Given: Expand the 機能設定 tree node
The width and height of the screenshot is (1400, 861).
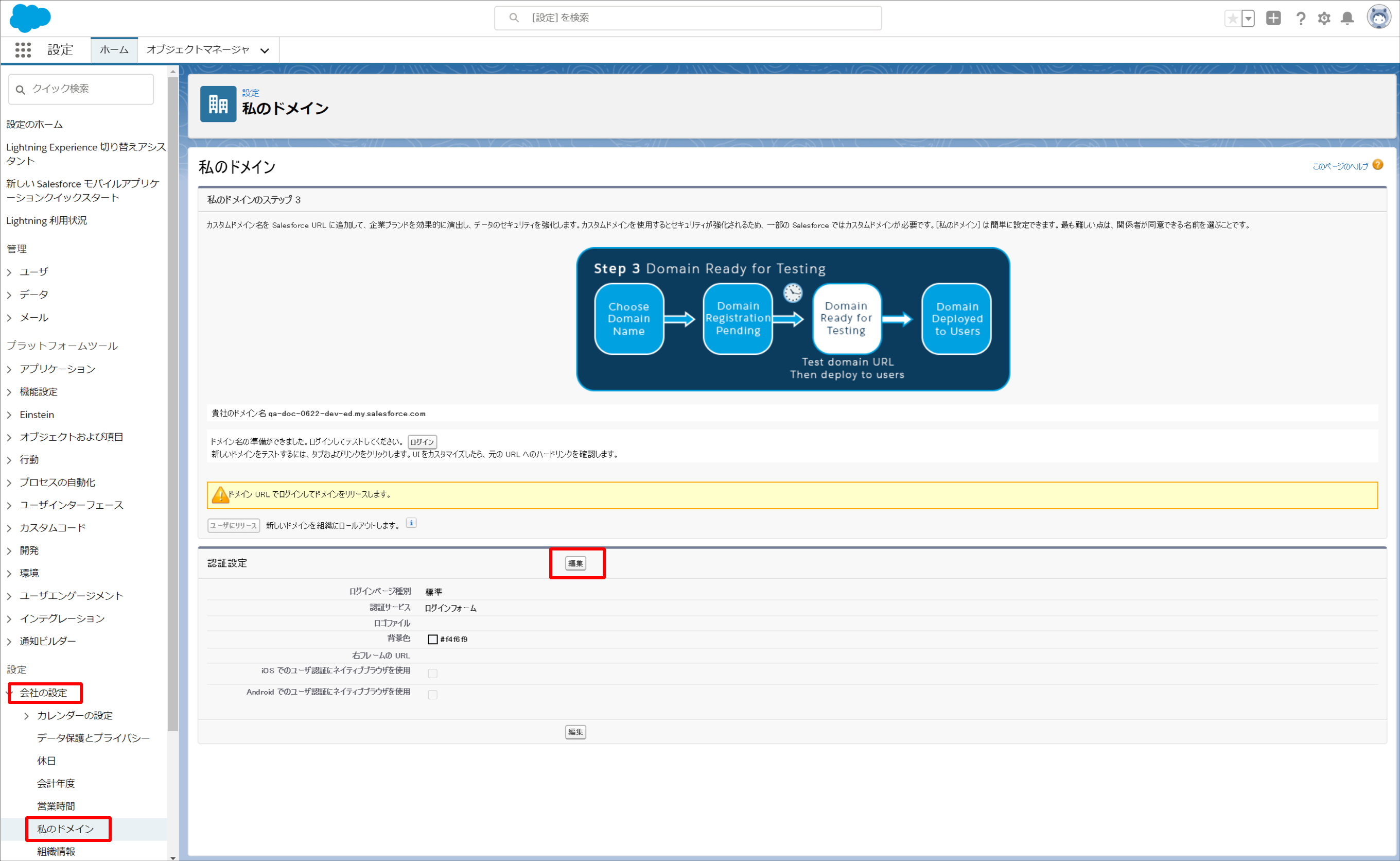Looking at the screenshot, I should click(x=9, y=392).
